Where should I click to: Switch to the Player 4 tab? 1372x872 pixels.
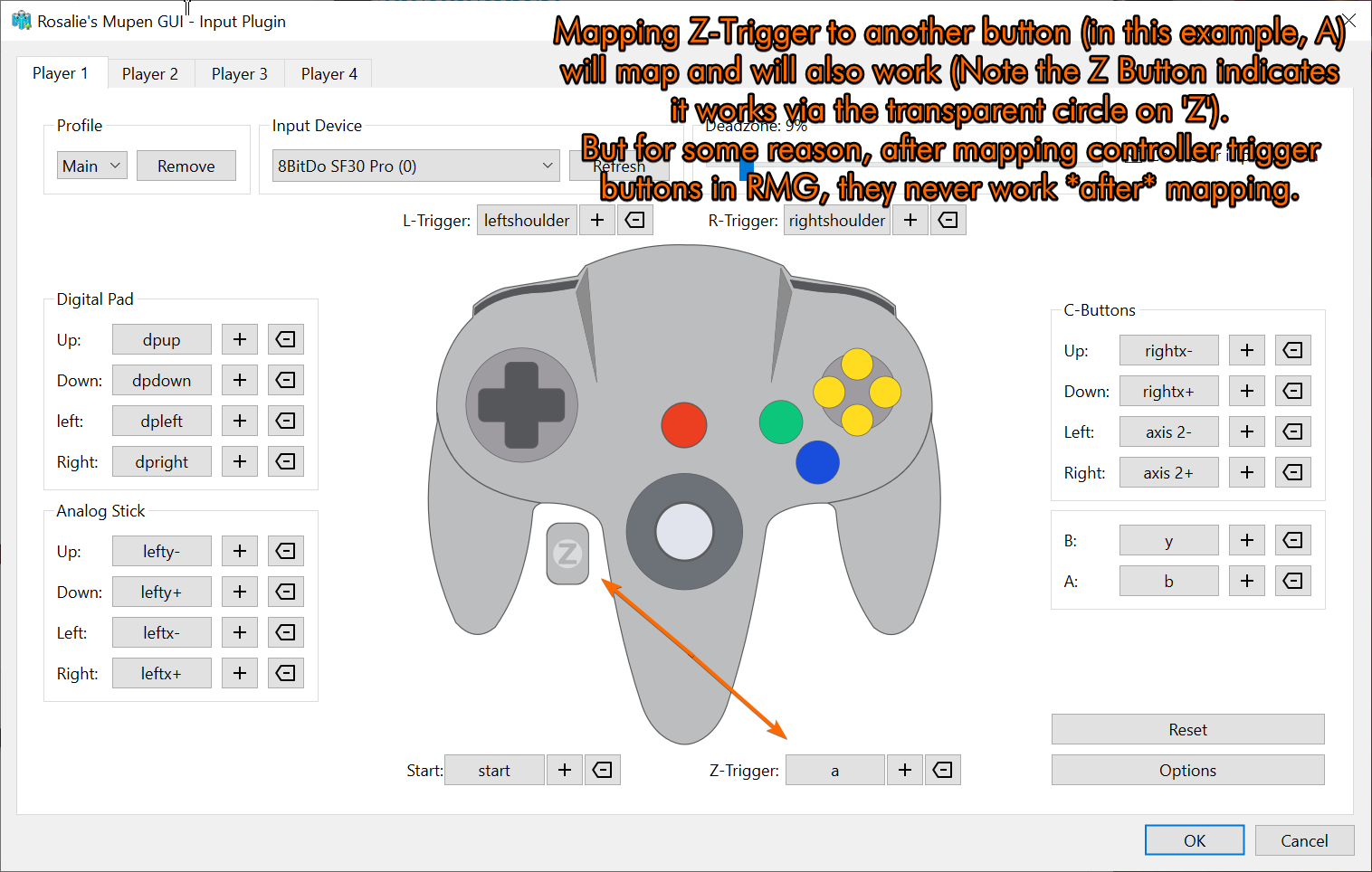coord(328,73)
